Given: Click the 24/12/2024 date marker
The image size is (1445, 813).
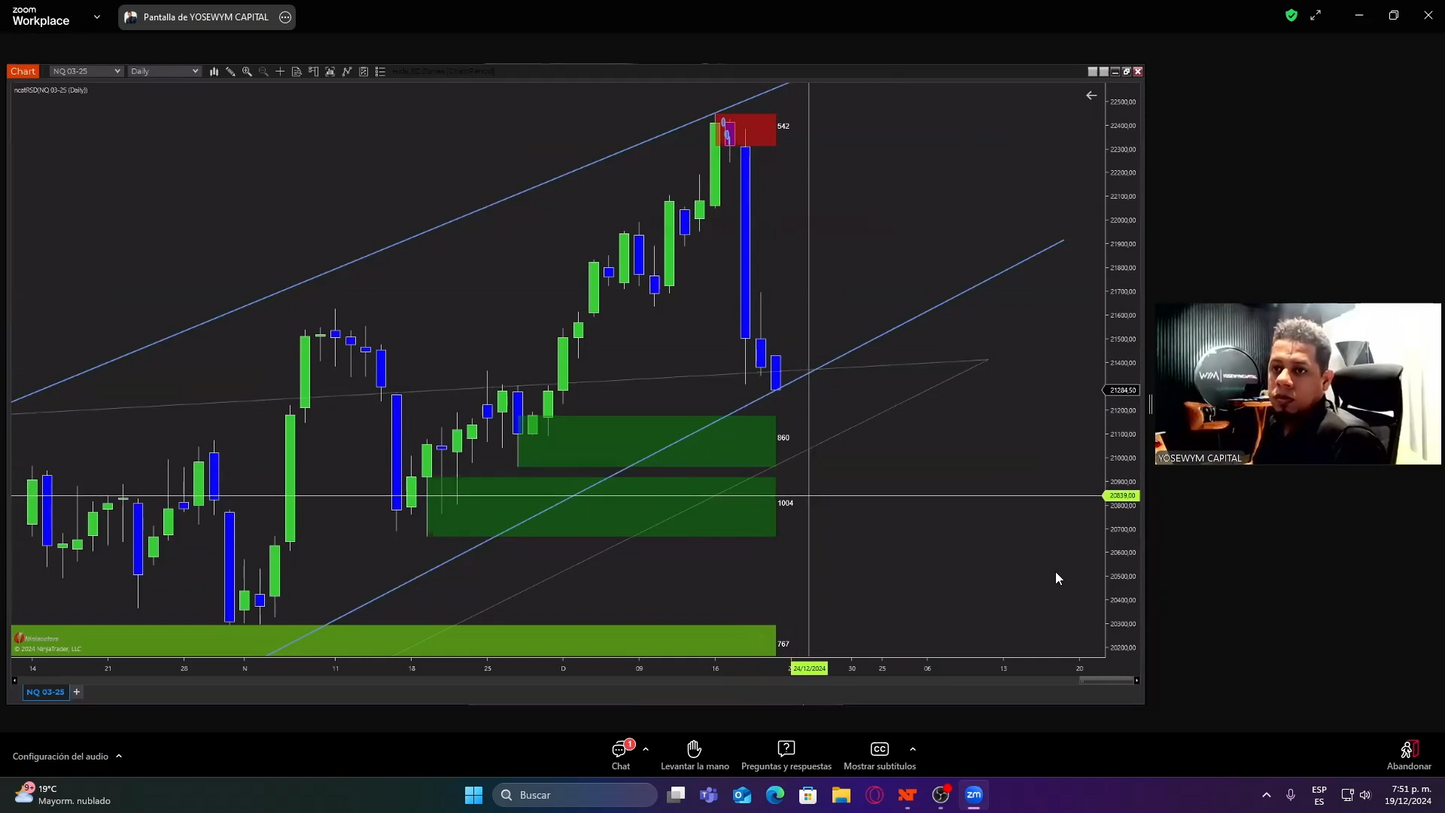Looking at the screenshot, I should point(809,668).
